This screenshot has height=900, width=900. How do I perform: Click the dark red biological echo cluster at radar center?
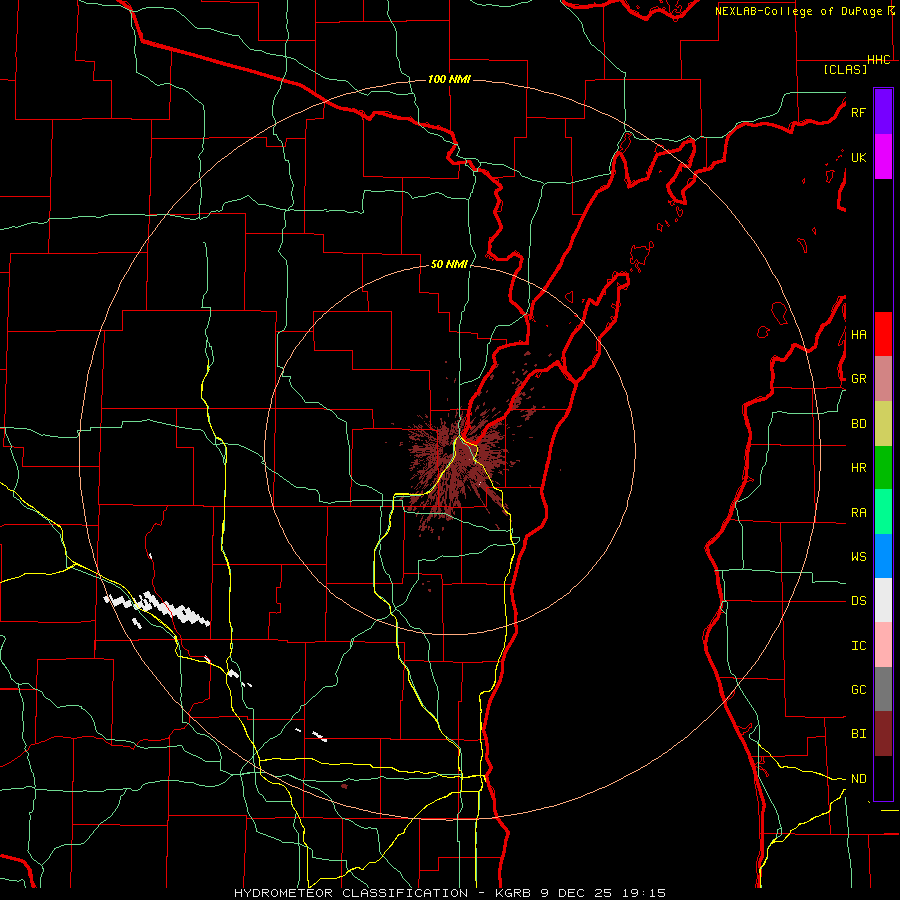point(456,465)
